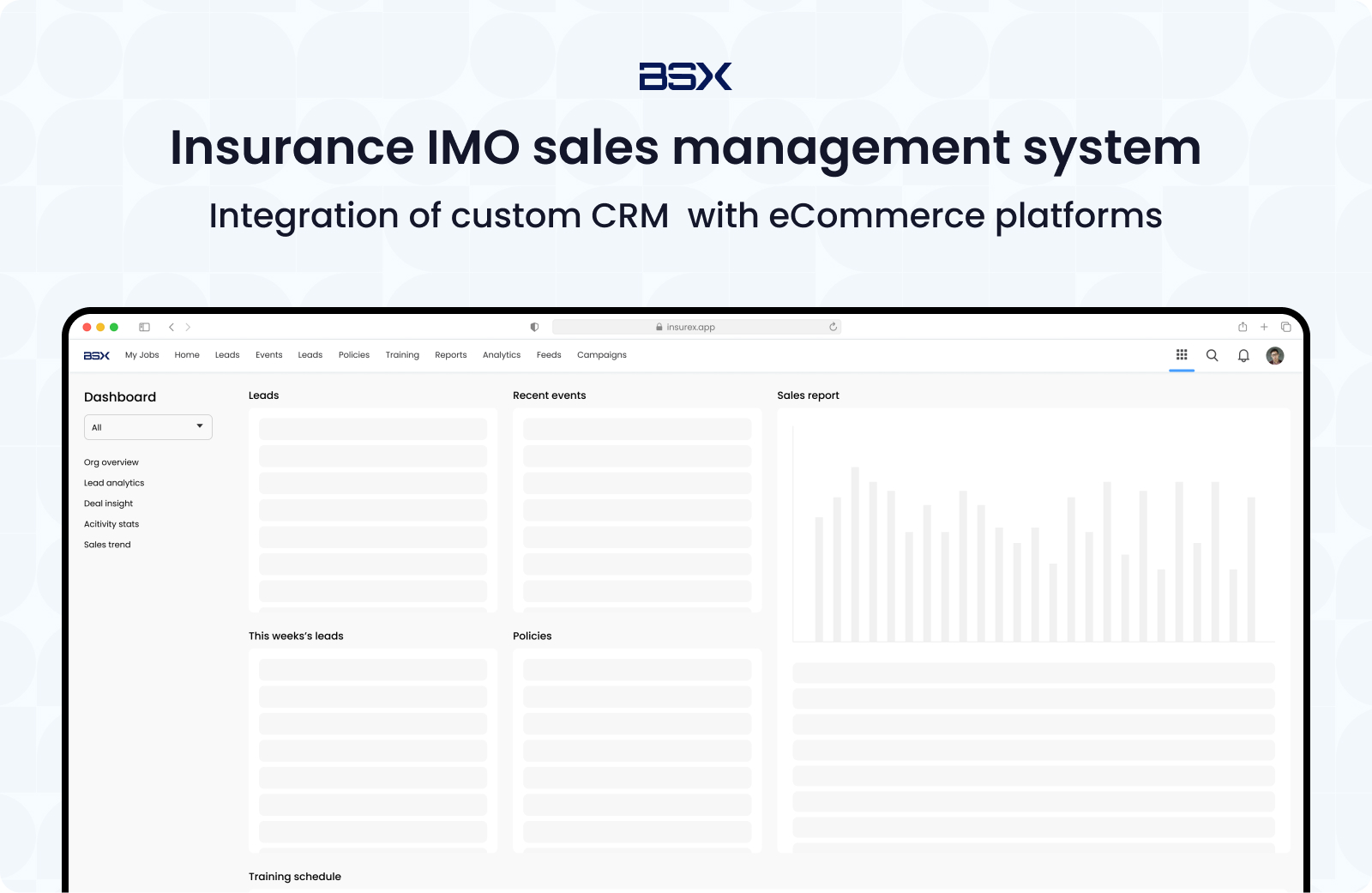
Task: Open the Feeds navigation item
Action: (x=549, y=355)
